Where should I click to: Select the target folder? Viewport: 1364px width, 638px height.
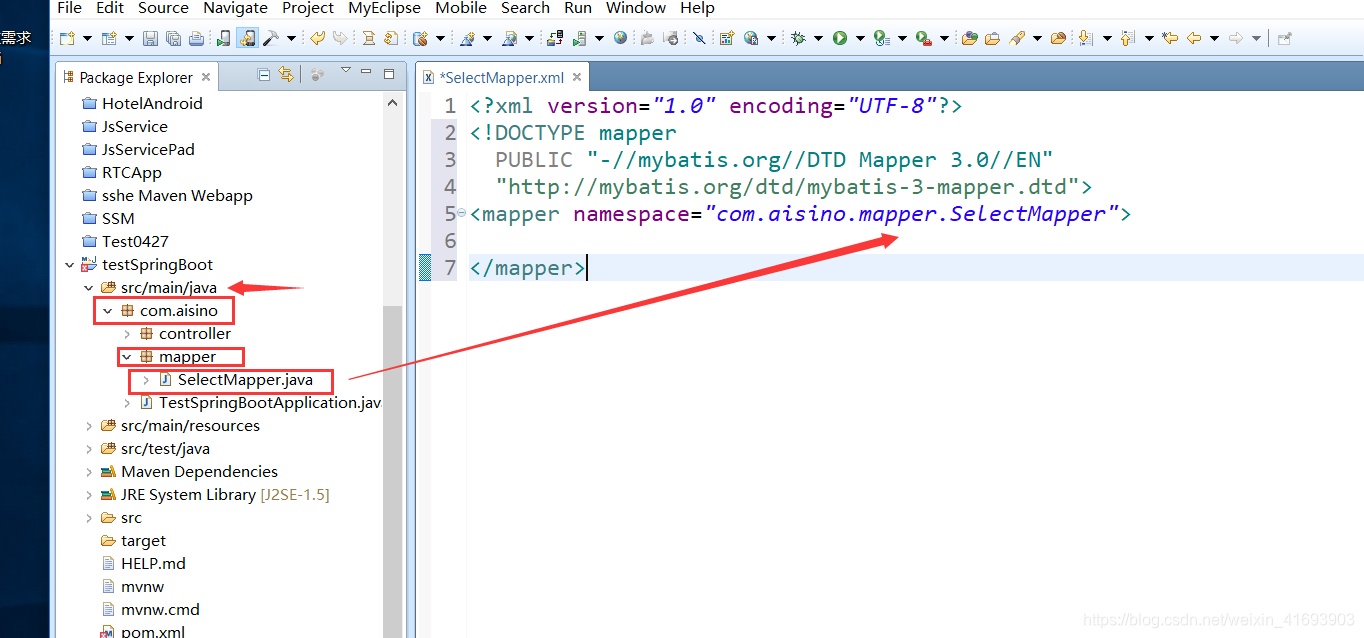[x=143, y=541]
